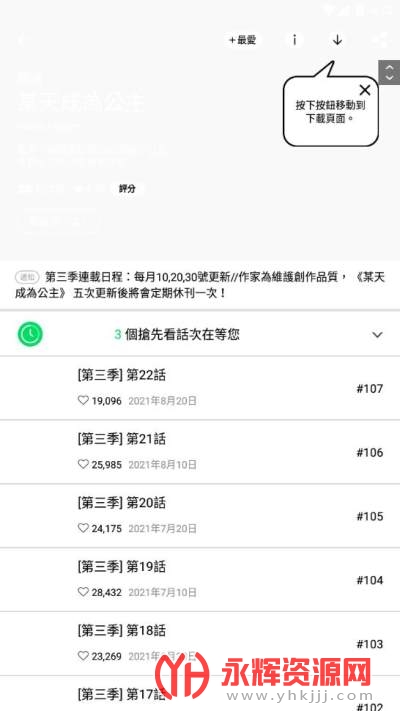Open the info 'i' icon
The width and height of the screenshot is (400, 711).
[294, 40]
